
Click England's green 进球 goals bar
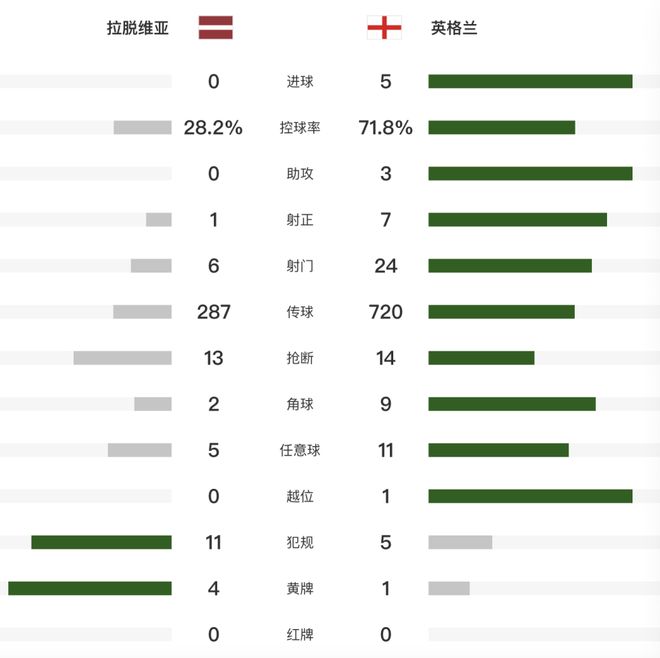[x=530, y=82]
